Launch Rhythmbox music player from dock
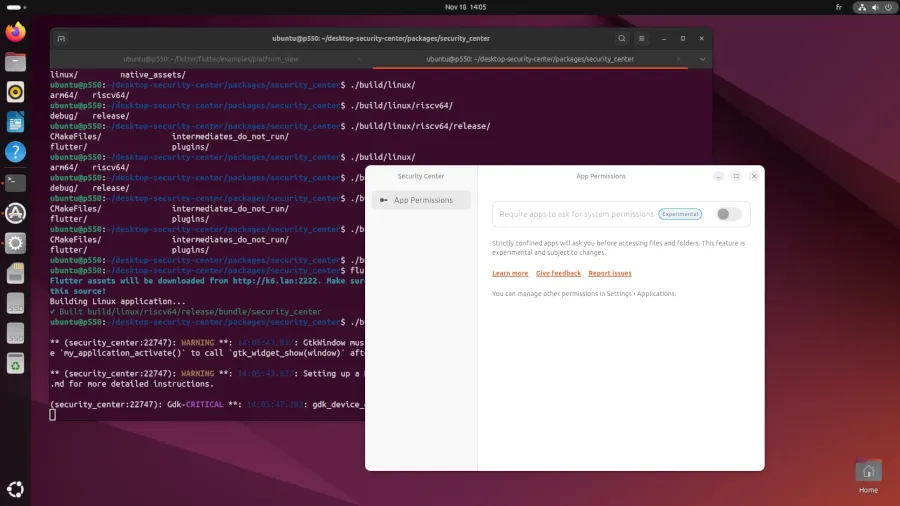The image size is (900, 506). click(x=15, y=92)
